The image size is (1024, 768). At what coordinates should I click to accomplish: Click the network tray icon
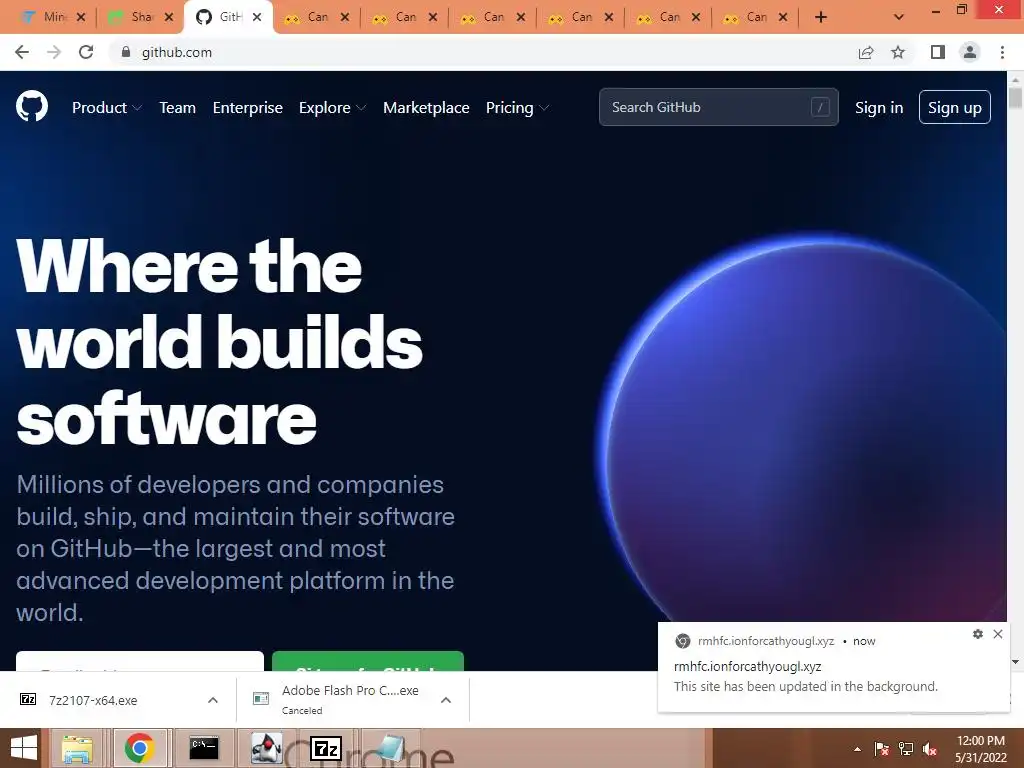pyautogui.click(x=906, y=749)
